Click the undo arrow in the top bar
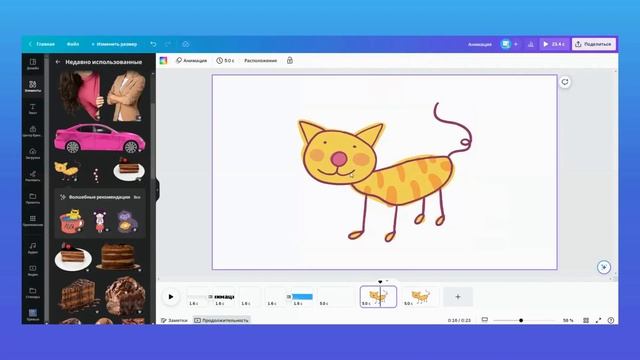 pos(153,44)
